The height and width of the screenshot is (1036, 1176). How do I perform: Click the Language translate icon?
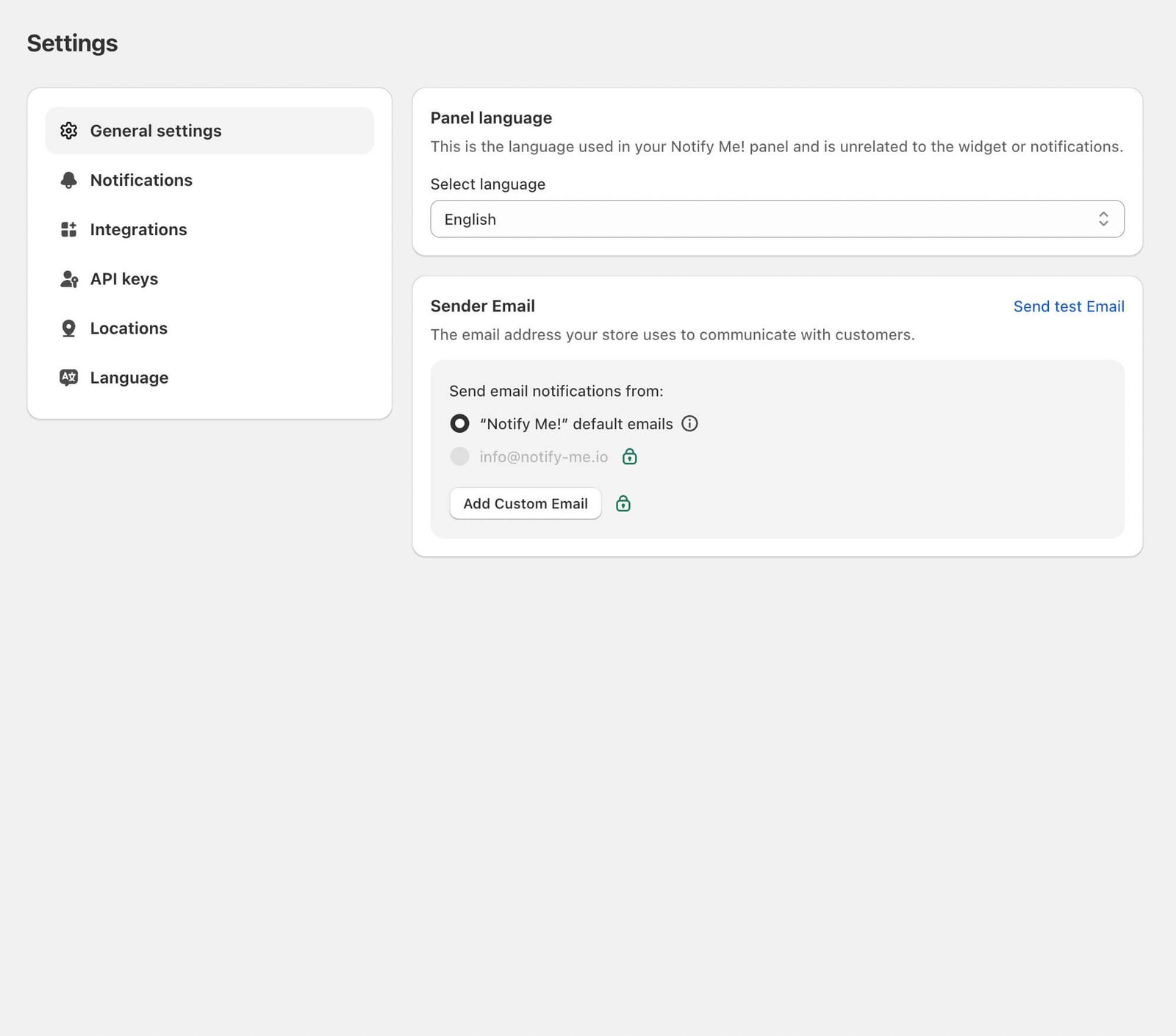68,378
